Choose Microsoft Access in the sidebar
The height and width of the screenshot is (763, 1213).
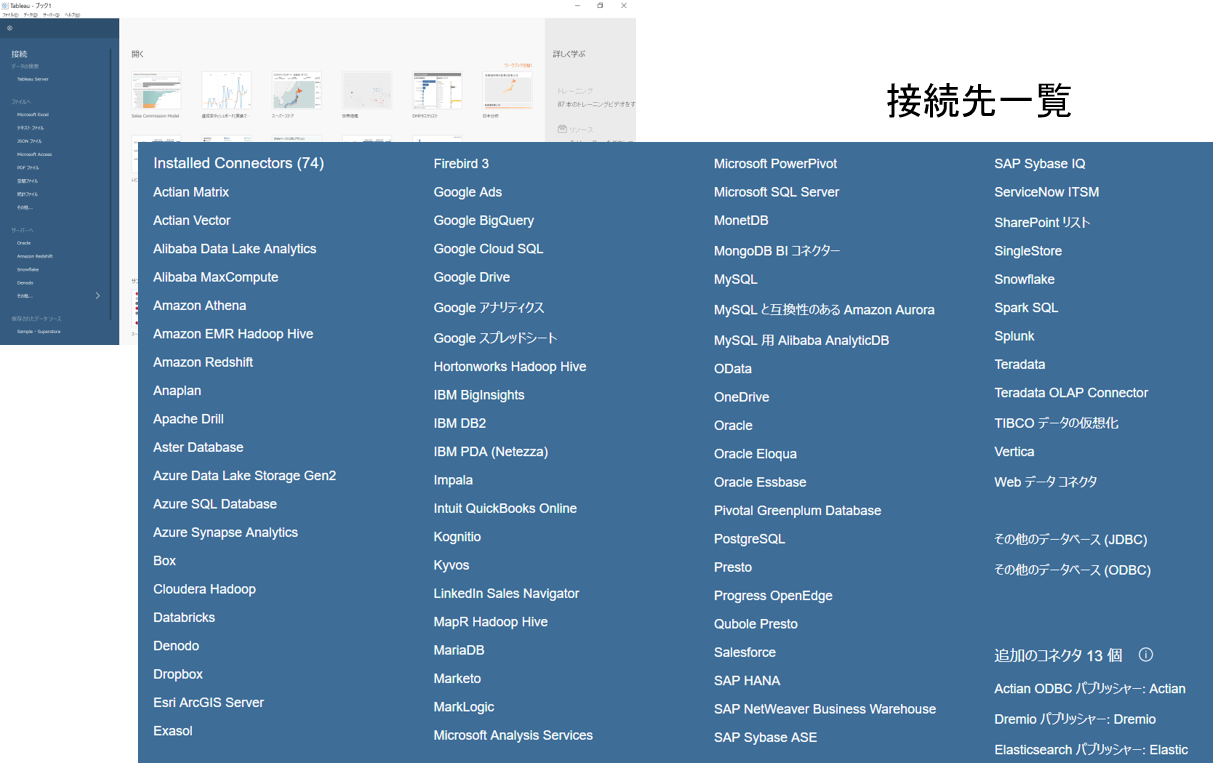pos(35,155)
